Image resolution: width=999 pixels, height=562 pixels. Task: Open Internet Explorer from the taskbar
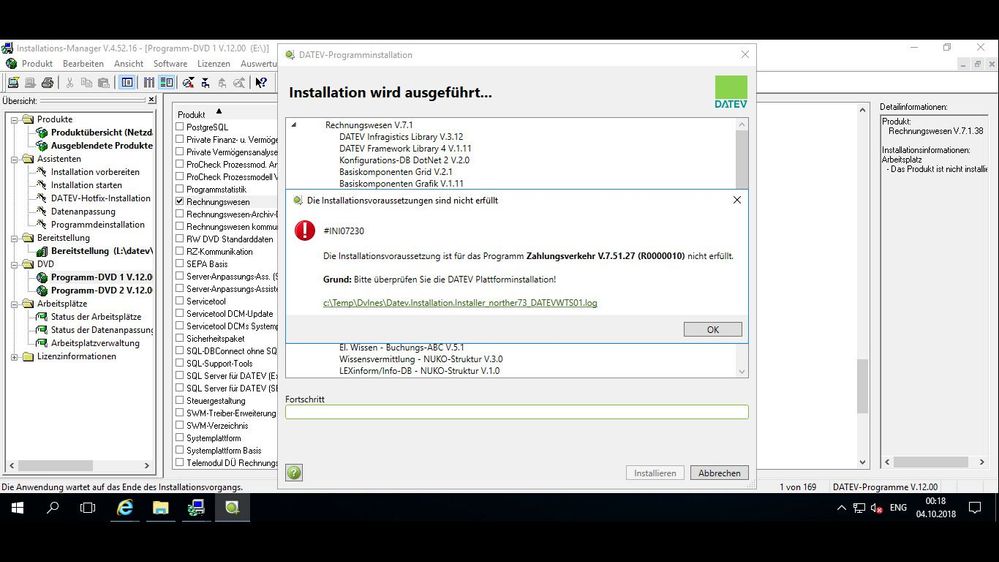pos(125,507)
